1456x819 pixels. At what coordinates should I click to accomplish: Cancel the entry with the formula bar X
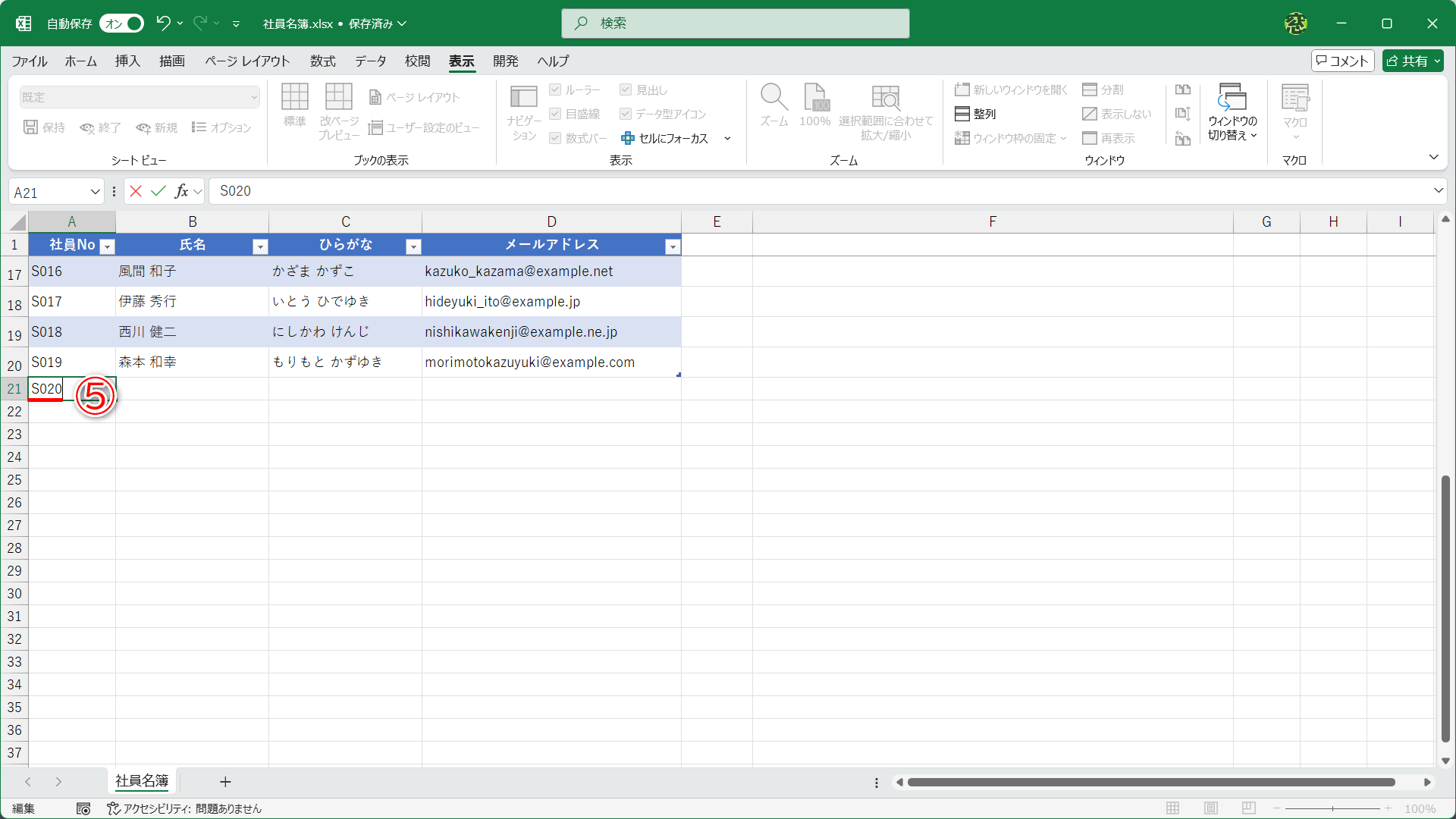point(136,191)
